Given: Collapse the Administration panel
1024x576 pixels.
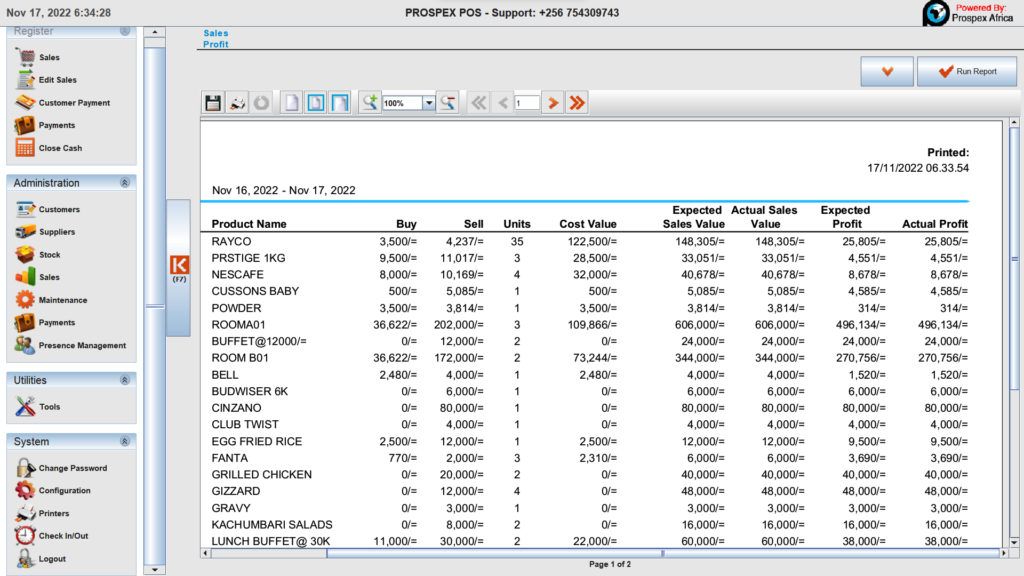Looking at the screenshot, I should point(124,183).
